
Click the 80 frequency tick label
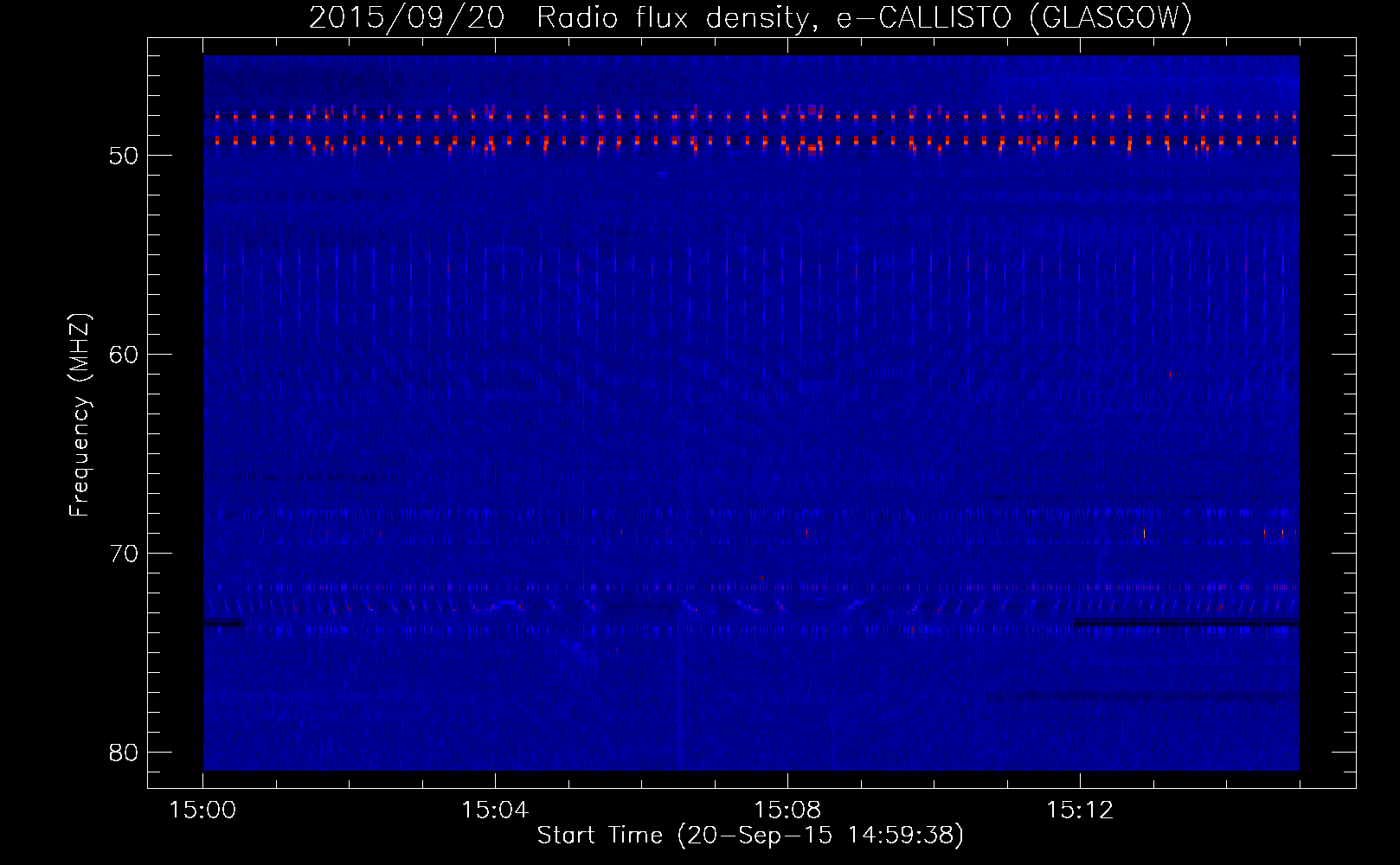[124, 753]
